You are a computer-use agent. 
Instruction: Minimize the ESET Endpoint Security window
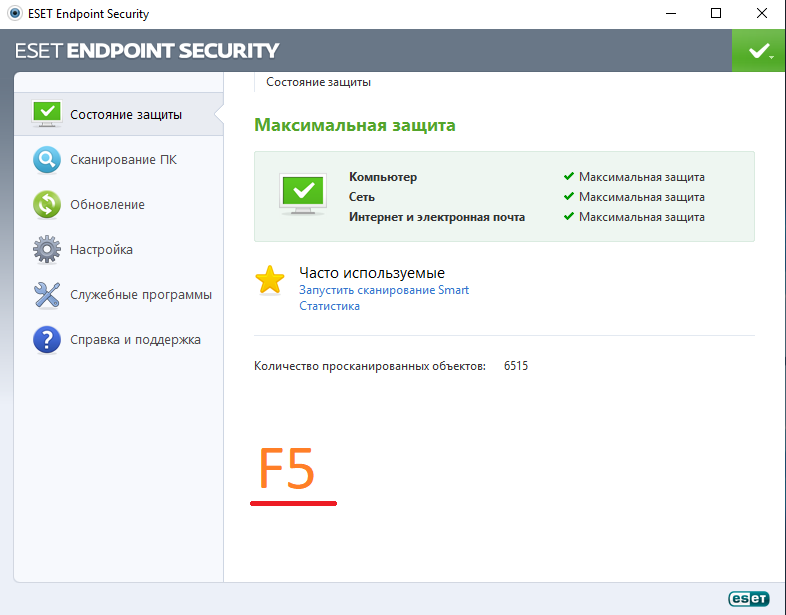[671, 14]
